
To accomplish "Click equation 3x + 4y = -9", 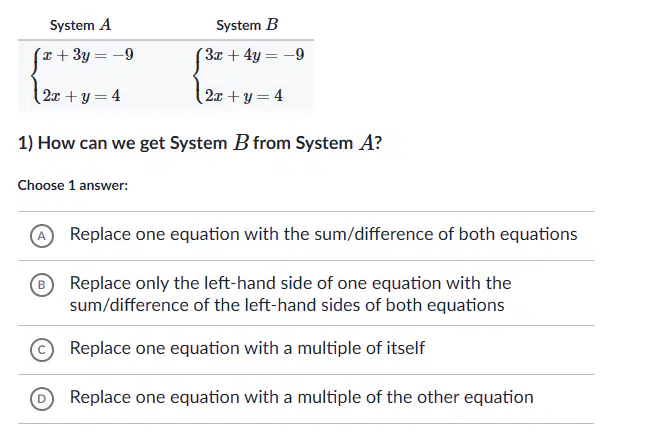I will point(254,55).
